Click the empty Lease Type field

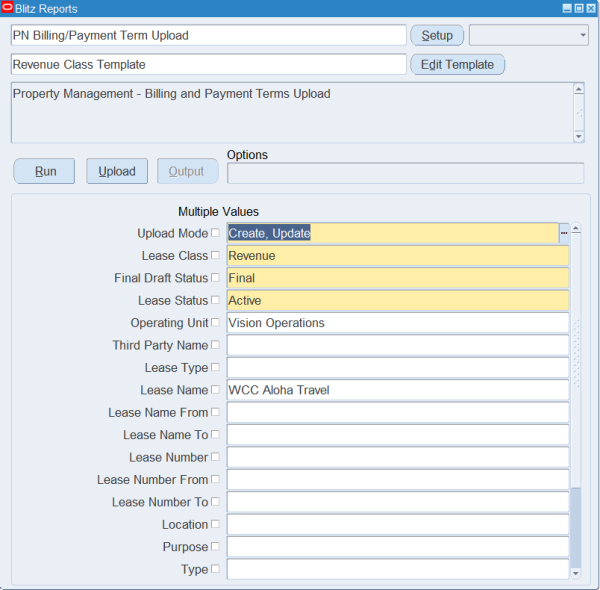click(398, 367)
